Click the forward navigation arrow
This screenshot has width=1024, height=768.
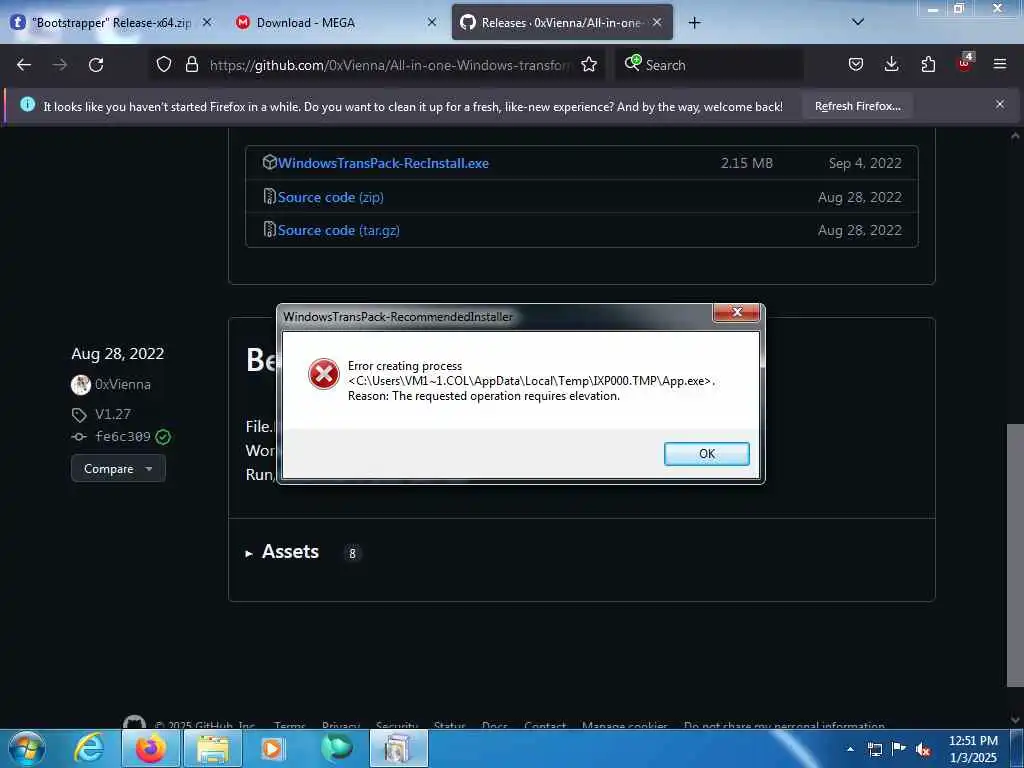click(60, 65)
